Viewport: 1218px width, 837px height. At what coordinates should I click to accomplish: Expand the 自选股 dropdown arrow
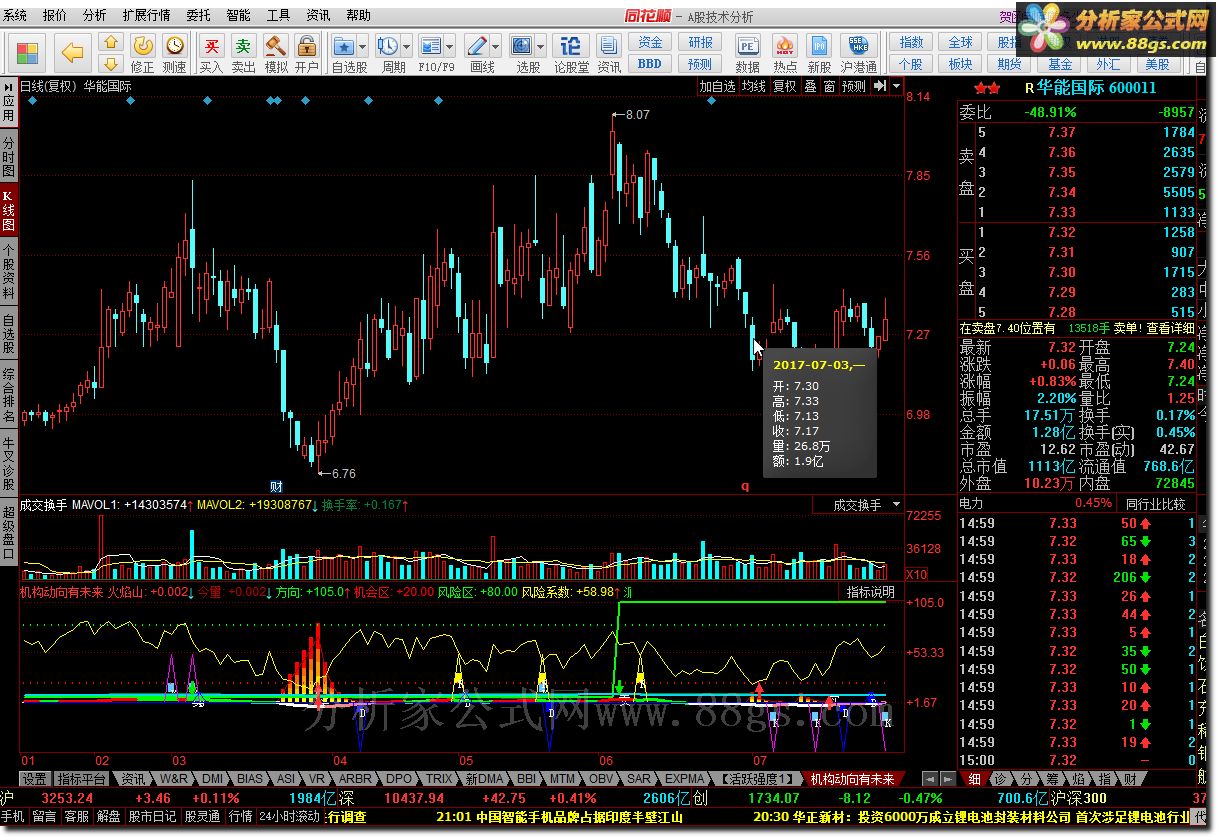364,46
